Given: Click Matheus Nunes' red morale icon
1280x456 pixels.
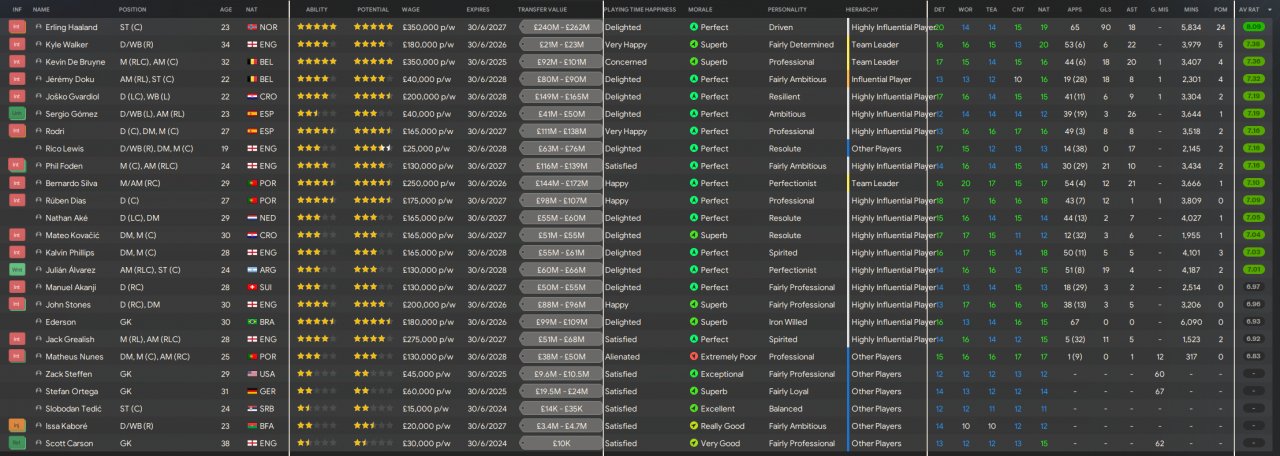Looking at the screenshot, I should point(694,357).
